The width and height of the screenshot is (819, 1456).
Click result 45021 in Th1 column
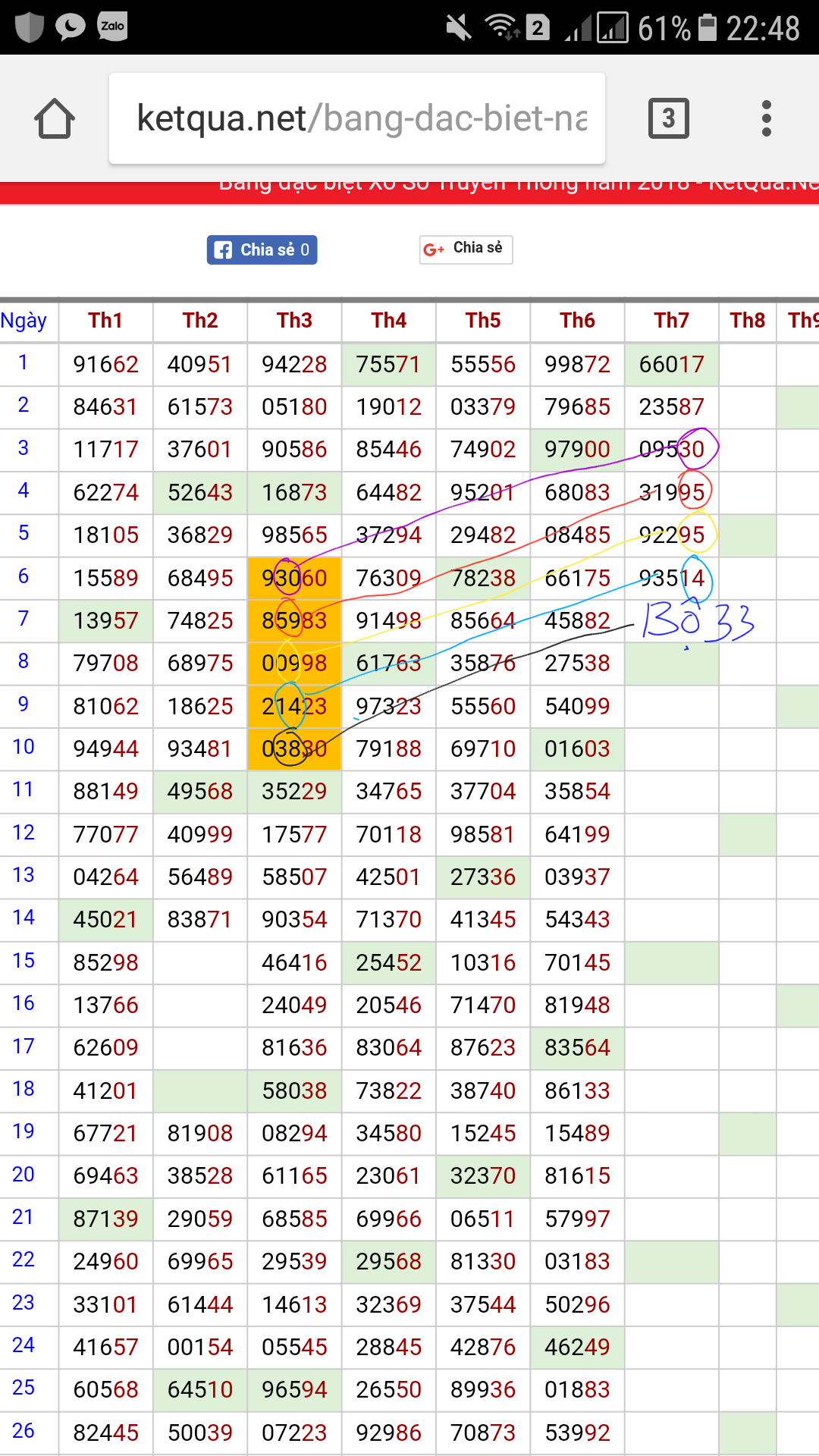click(x=105, y=920)
